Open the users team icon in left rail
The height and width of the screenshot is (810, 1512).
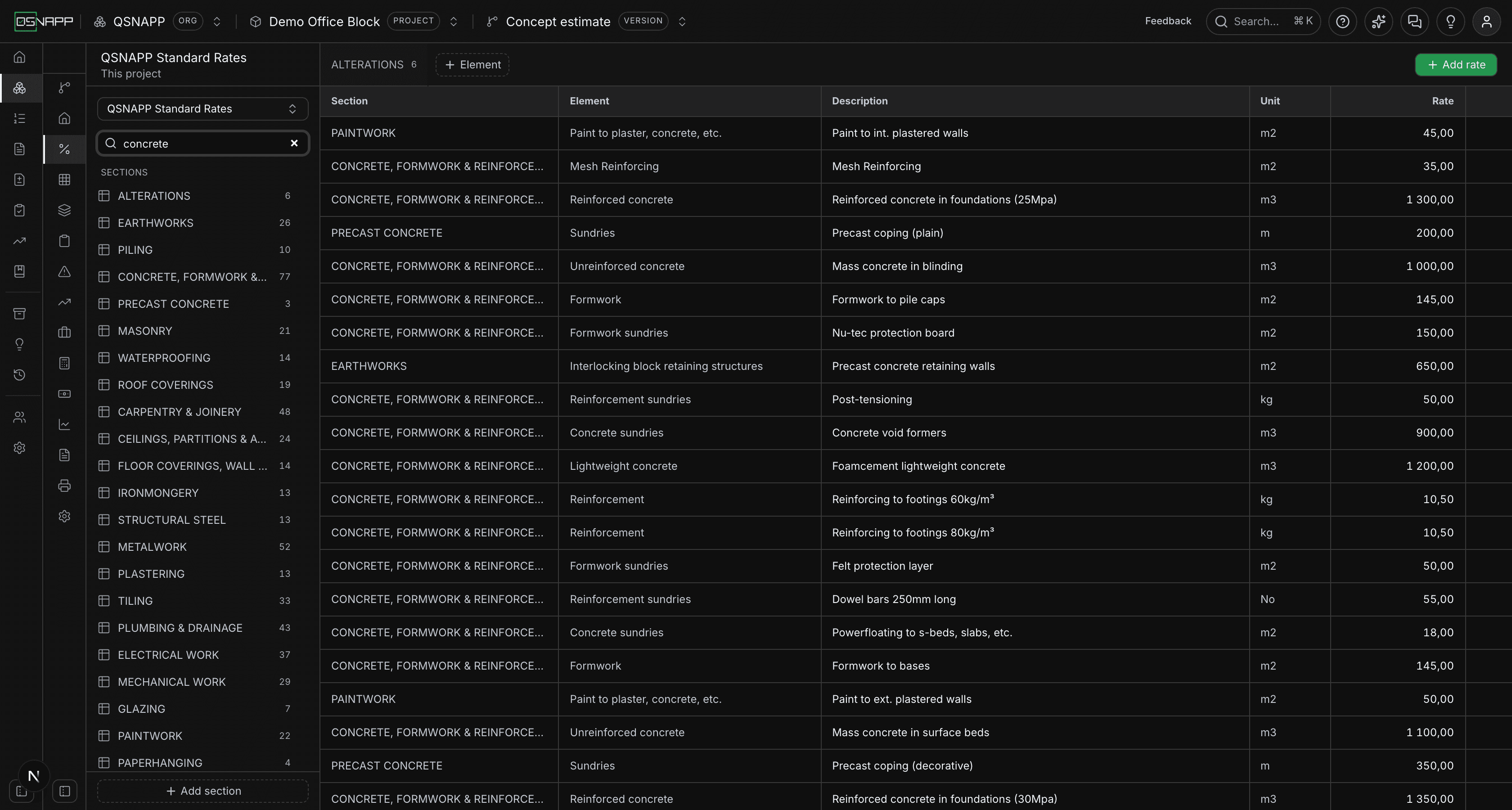pyautogui.click(x=20, y=417)
